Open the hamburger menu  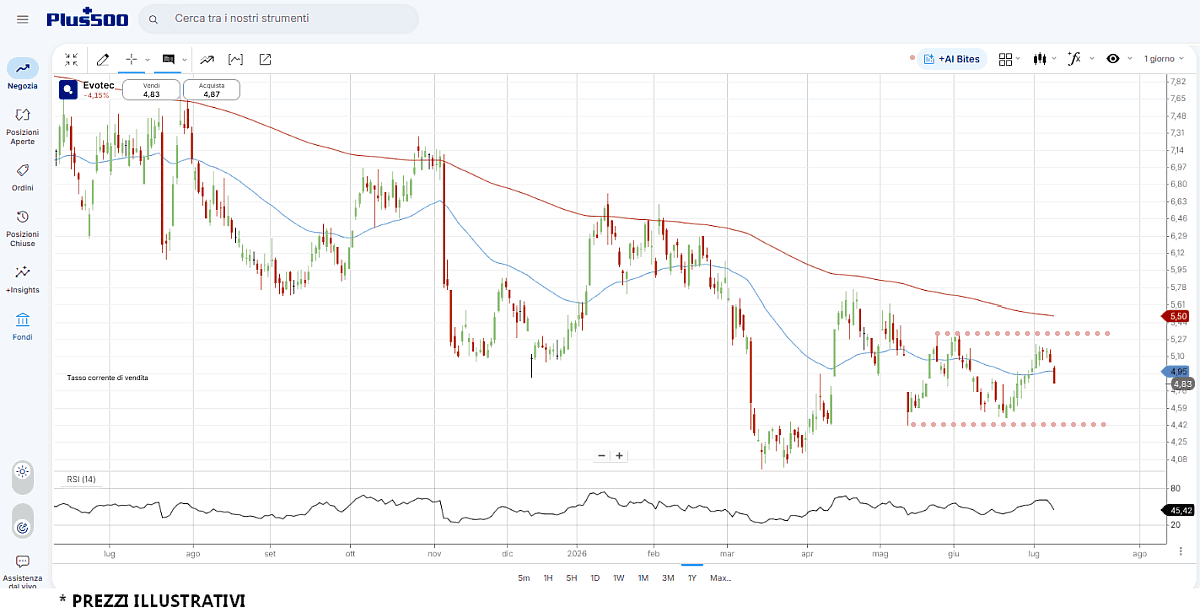point(23,19)
